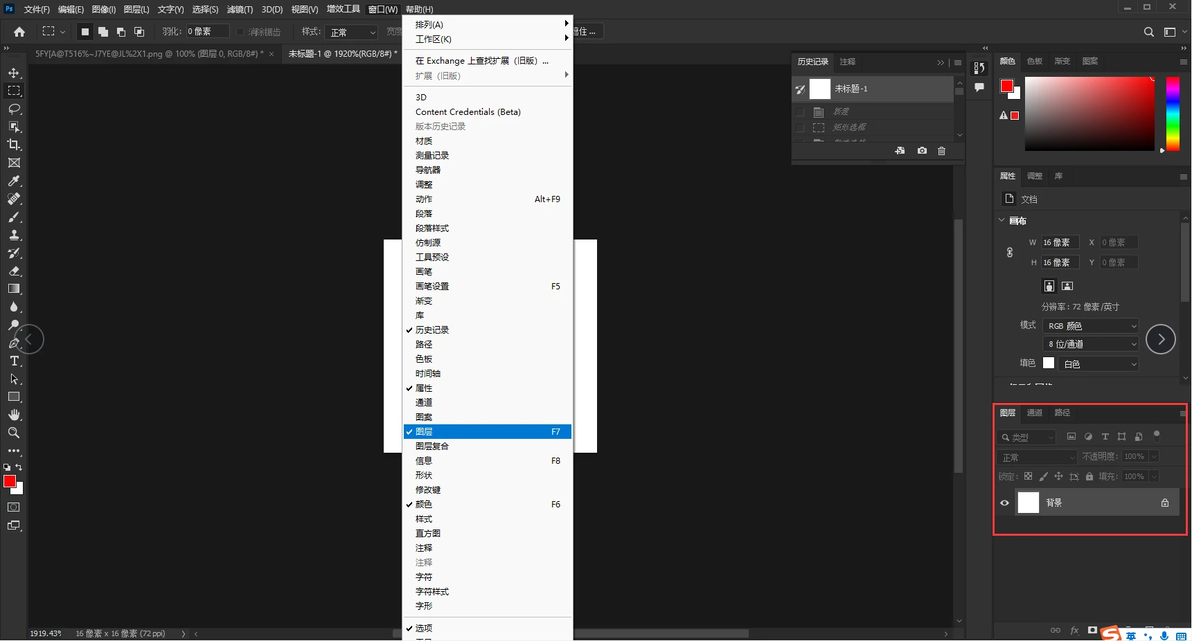This screenshot has width=1192, height=641.
Task: Click the circular next arrow at right
Action: point(1161,339)
